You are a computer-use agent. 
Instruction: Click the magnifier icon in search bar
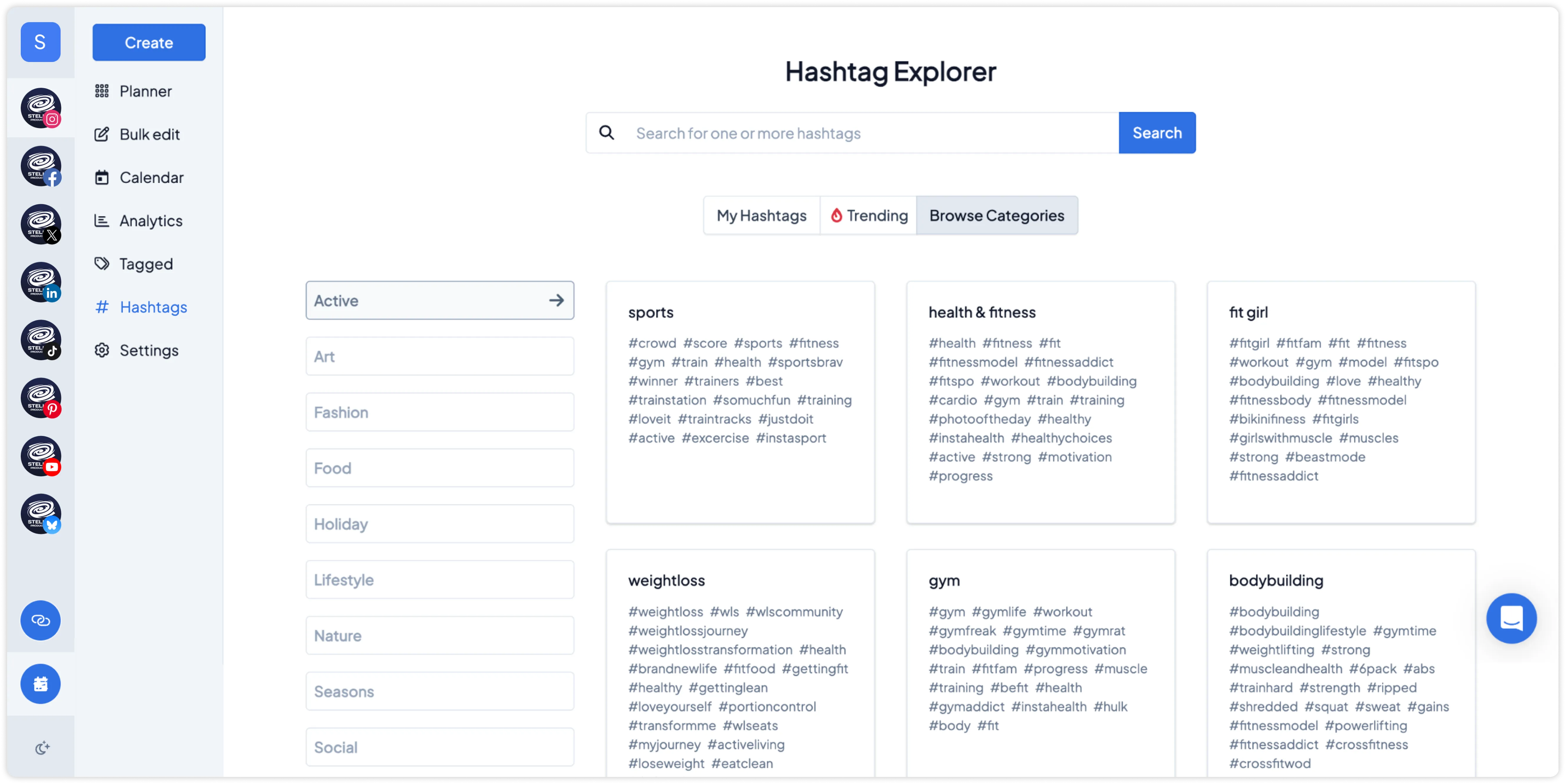[606, 132]
